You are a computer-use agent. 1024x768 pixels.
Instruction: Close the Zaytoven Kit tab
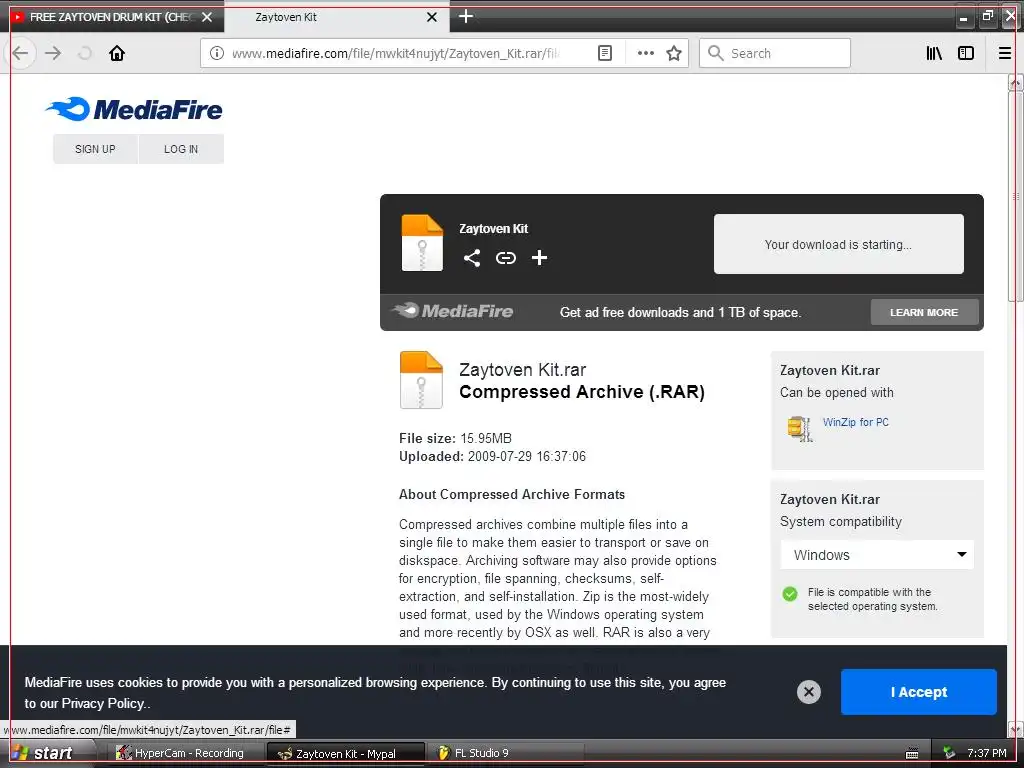tap(432, 17)
